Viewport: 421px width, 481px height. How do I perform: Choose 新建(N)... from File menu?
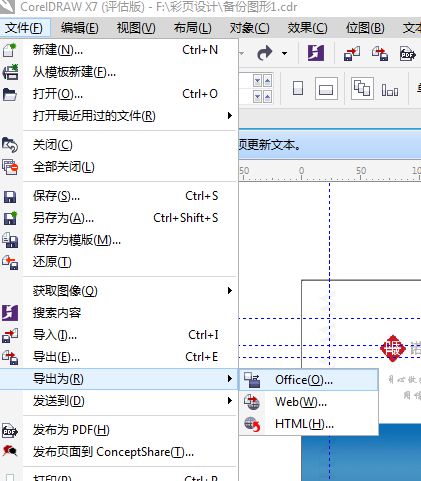pyautogui.click(x=119, y=50)
